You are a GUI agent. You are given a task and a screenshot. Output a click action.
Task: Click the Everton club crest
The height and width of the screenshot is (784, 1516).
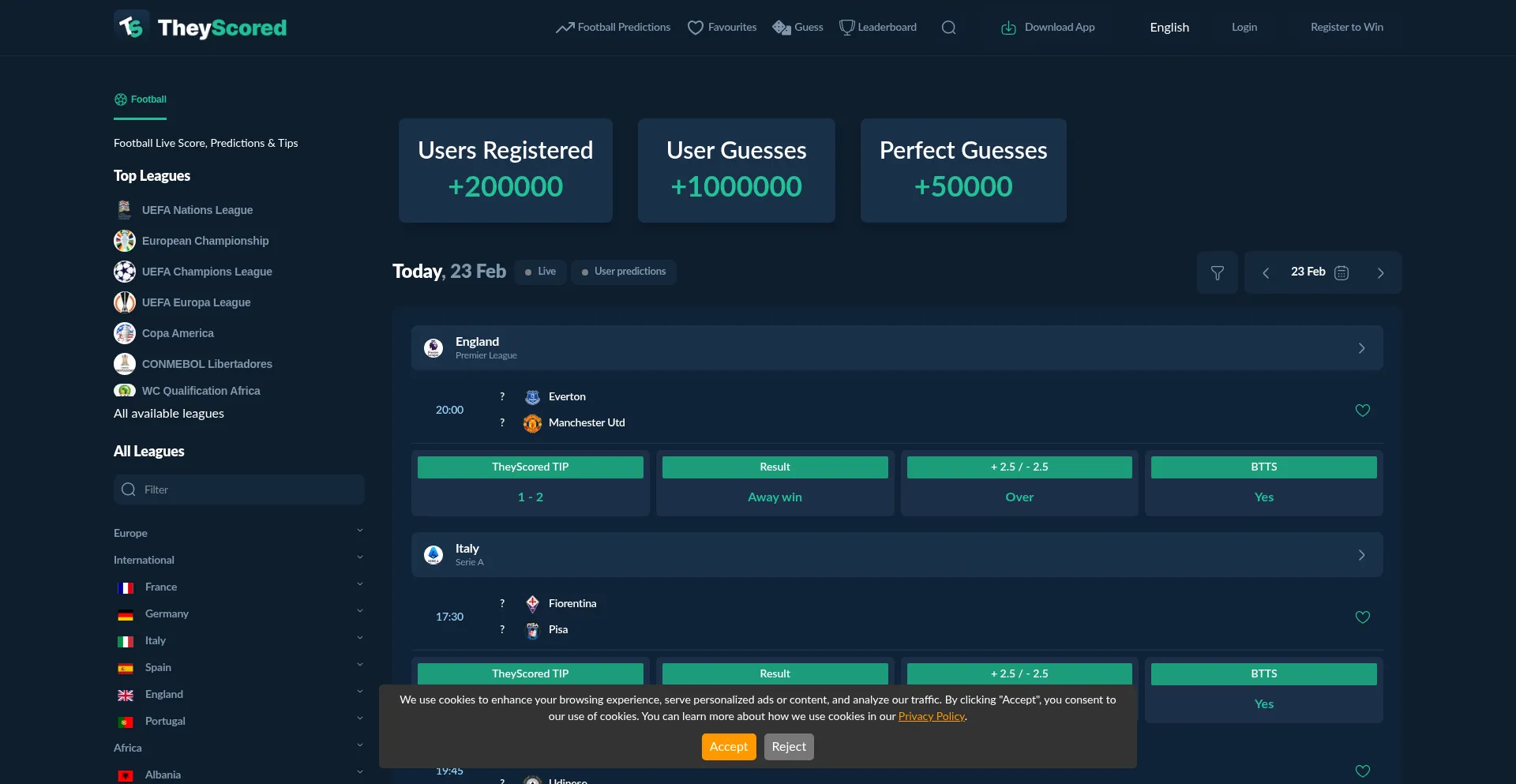pos(533,397)
